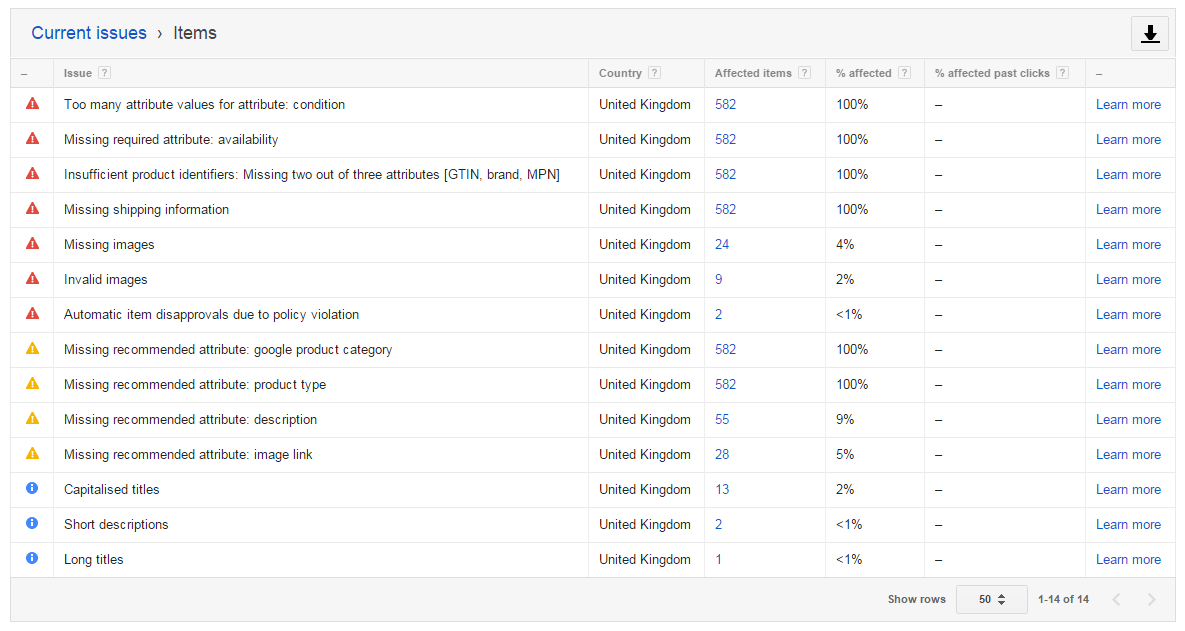This screenshot has width=1185, height=631.
Task: View 55 items missing description attribute
Action: [x=722, y=419]
